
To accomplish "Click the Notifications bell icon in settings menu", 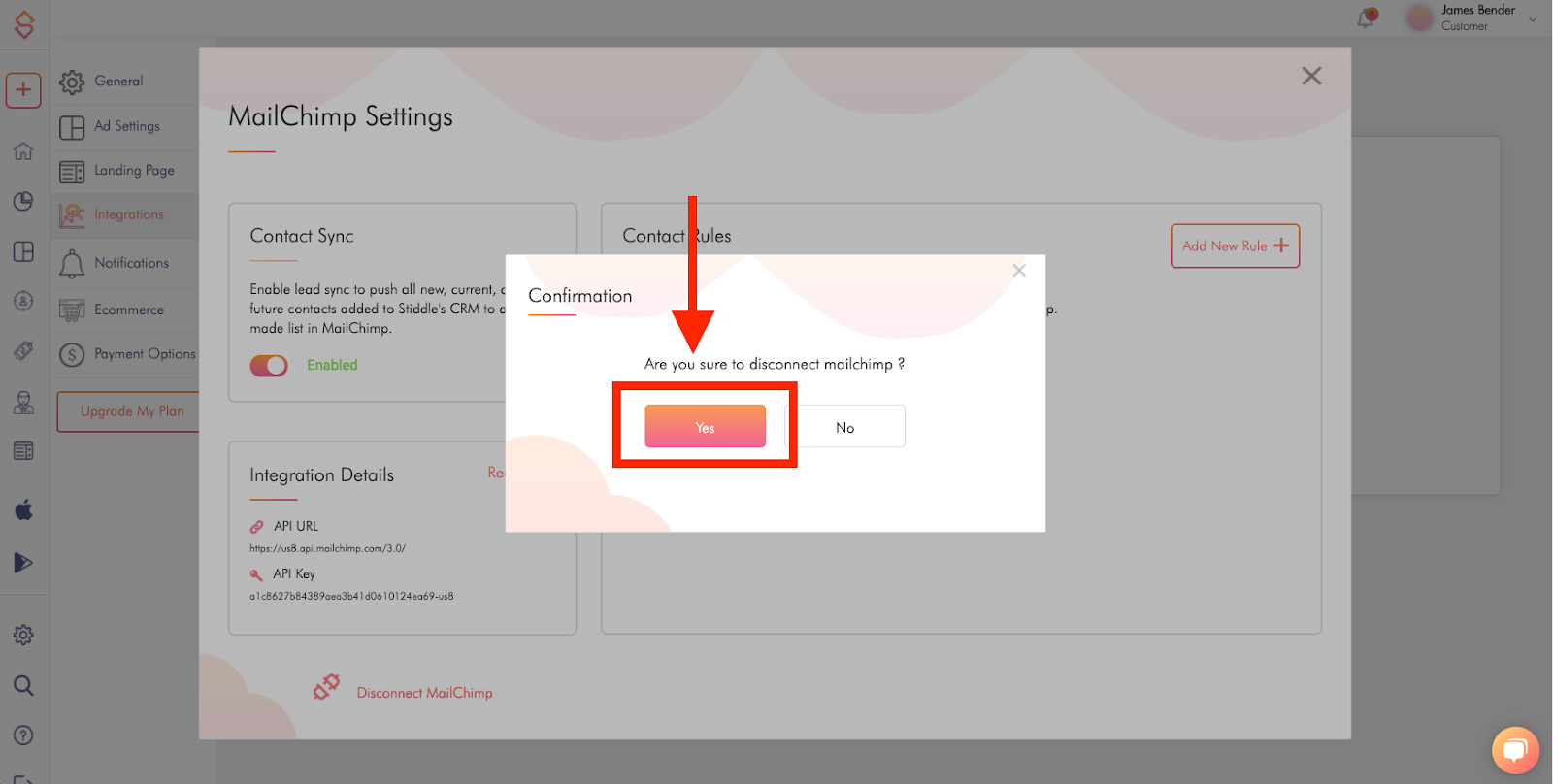I will click(72, 264).
